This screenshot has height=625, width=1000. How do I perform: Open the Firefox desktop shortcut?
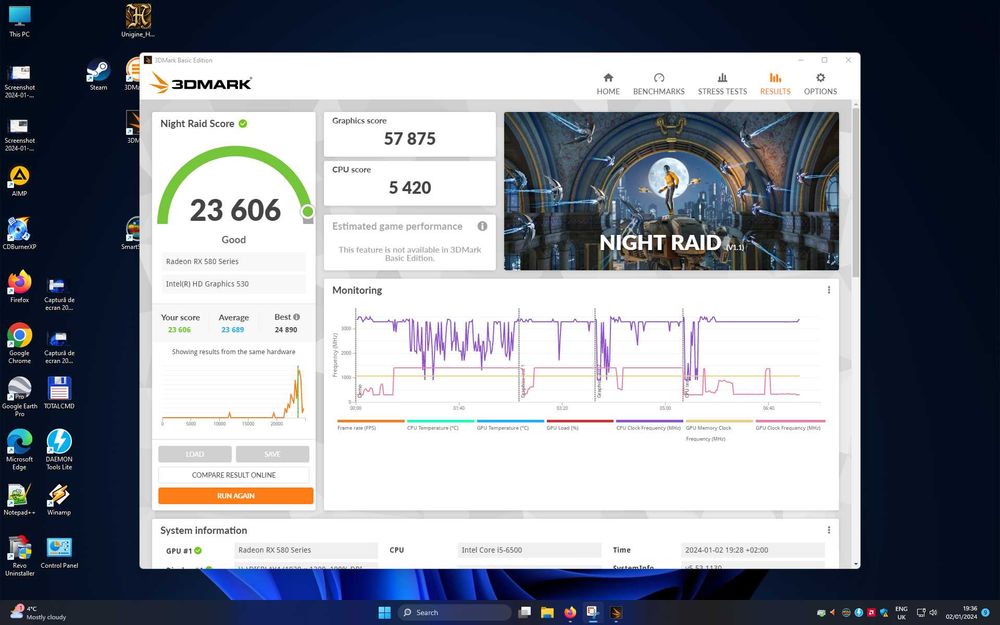point(19,286)
